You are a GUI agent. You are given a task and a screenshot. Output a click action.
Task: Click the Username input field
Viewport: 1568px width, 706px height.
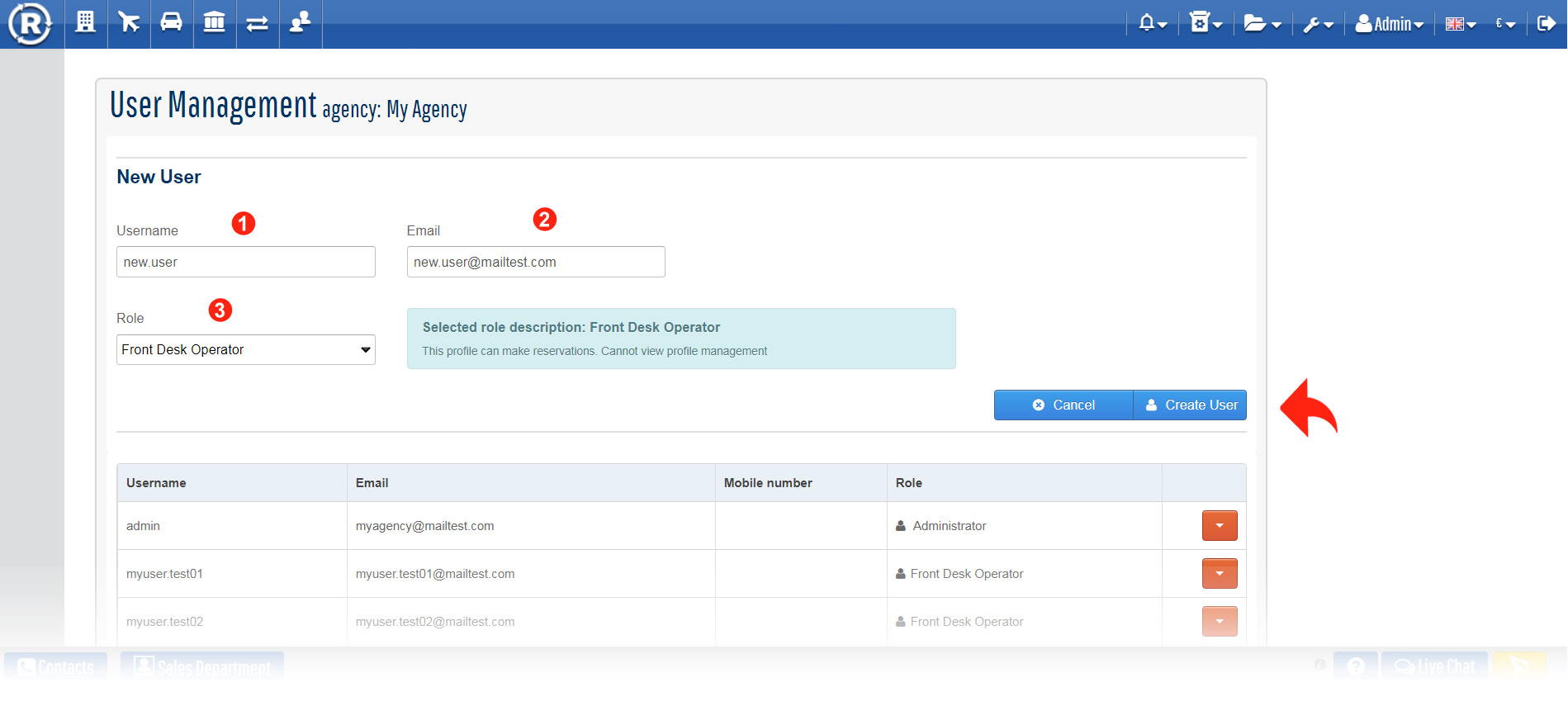246,262
